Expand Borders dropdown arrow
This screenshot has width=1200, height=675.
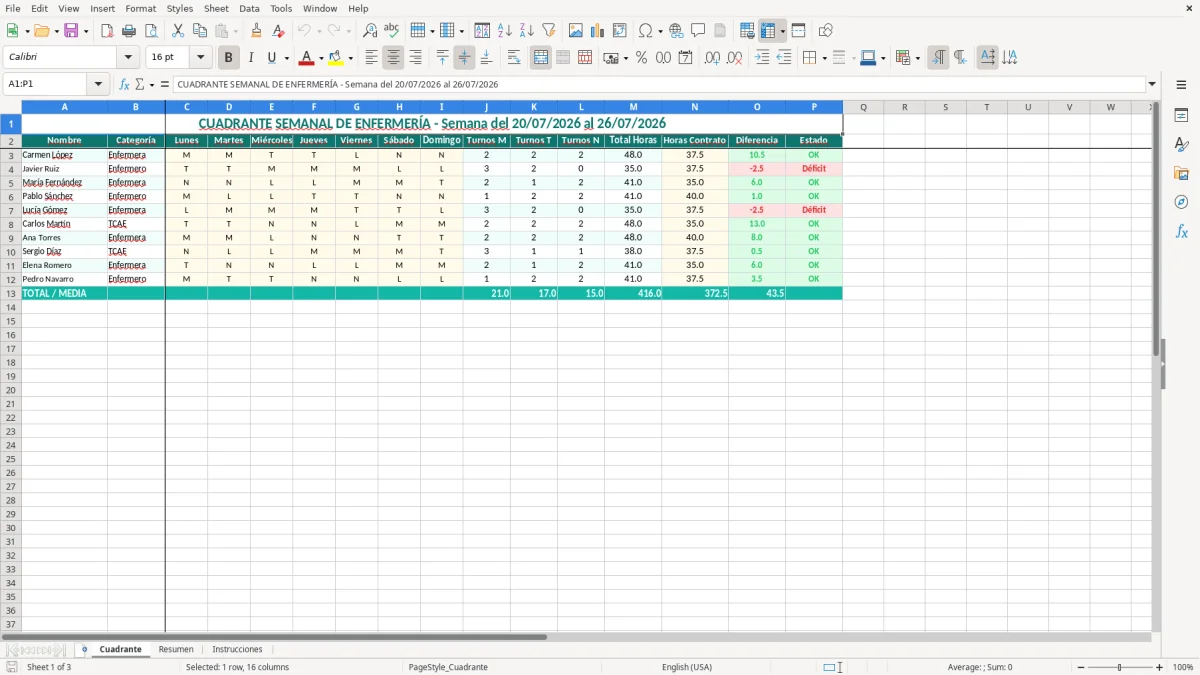(x=824, y=58)
